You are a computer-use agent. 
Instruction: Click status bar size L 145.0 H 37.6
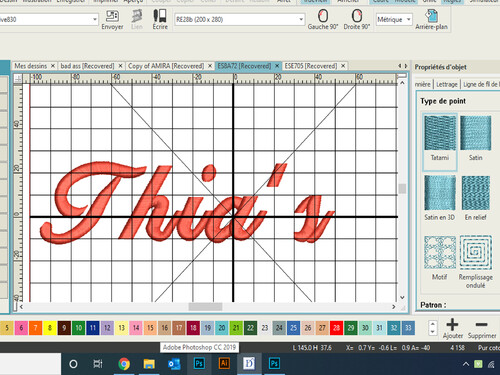point(312,348)
